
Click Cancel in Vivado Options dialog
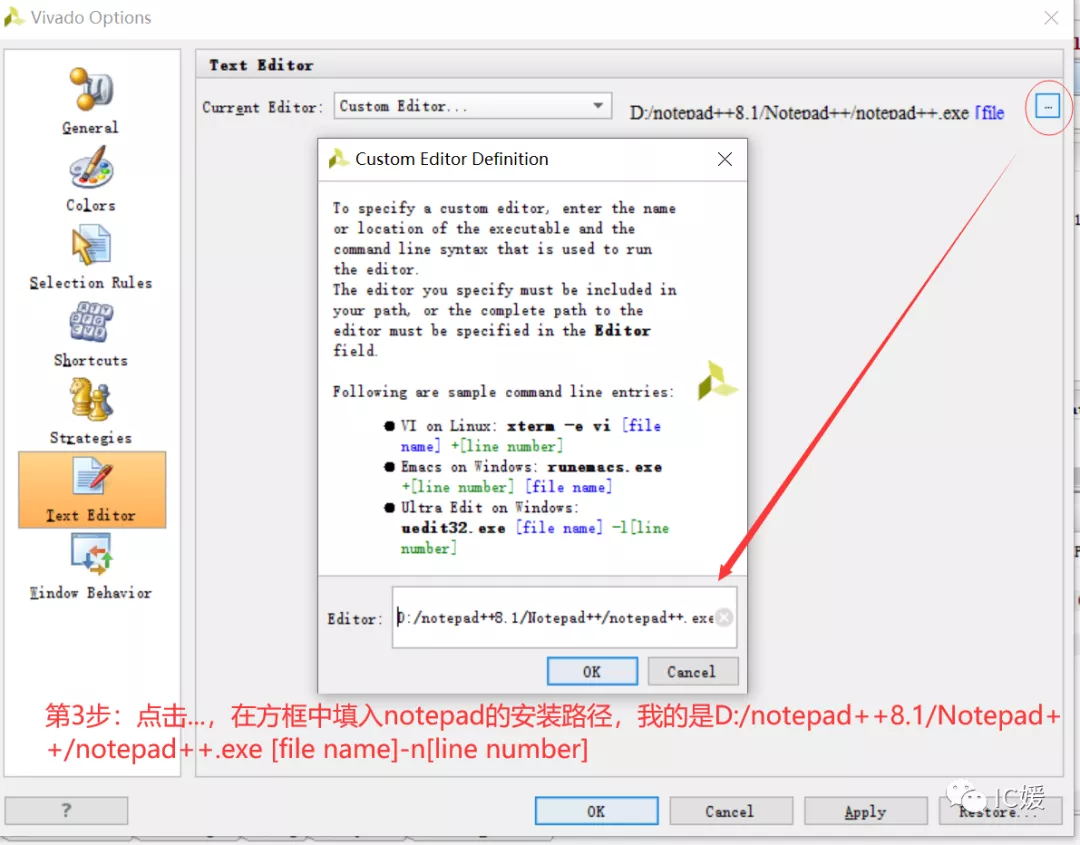coord(731,811)
